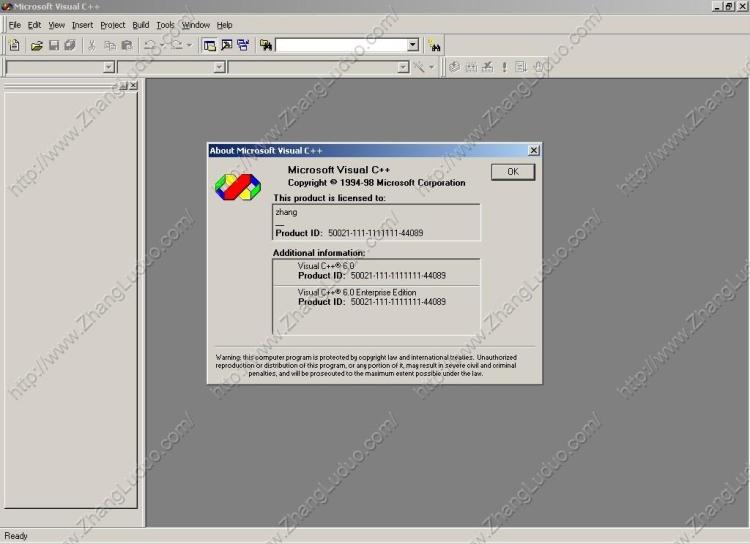750x544 pixels.
Task: Click the breakpoint hand icon
Action: [539, 67]
